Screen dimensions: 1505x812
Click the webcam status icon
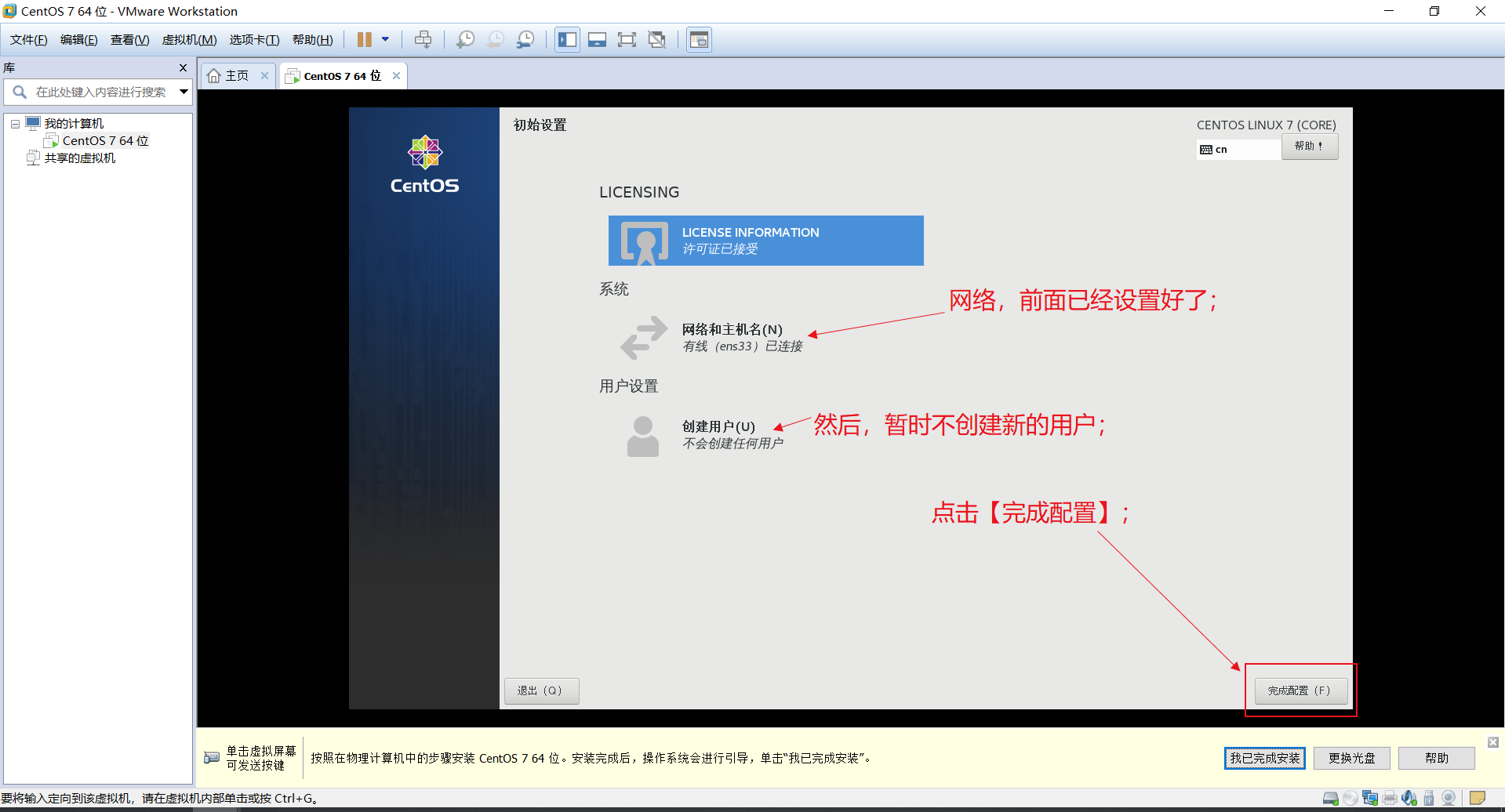tap(1449, 799)
